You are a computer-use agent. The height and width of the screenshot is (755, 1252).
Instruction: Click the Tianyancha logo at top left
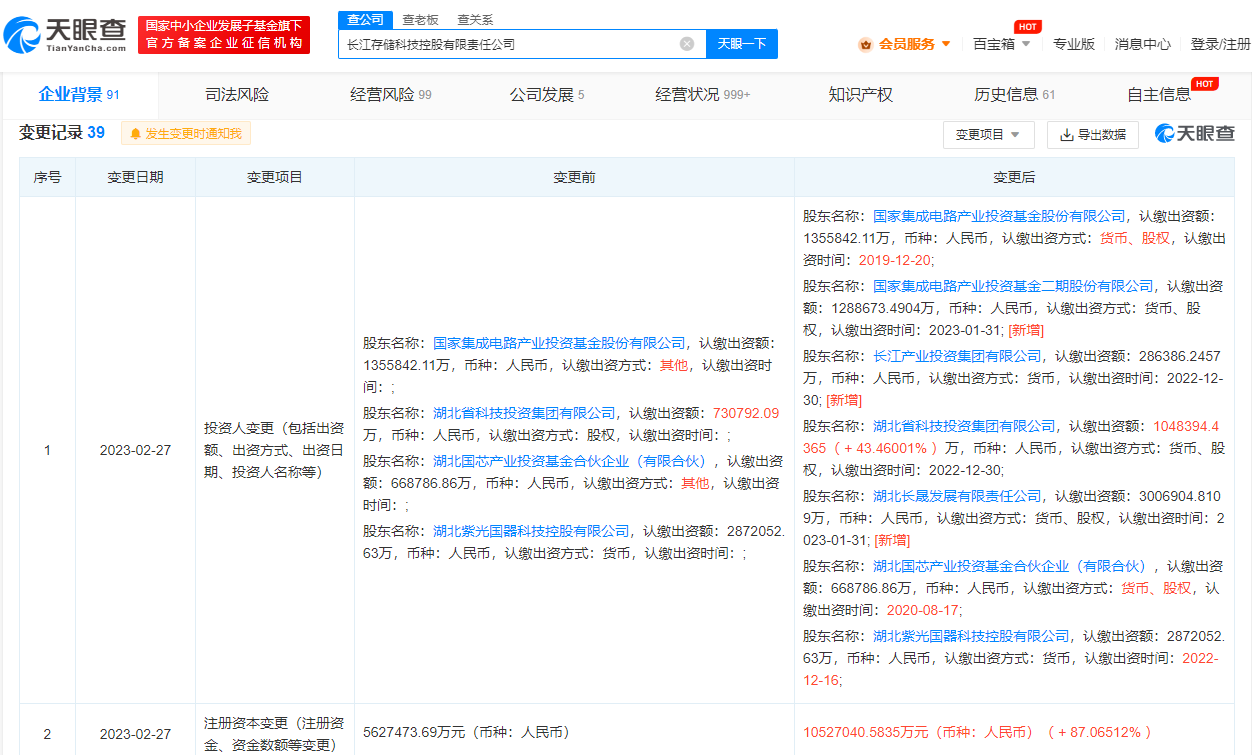coord(66,36)
